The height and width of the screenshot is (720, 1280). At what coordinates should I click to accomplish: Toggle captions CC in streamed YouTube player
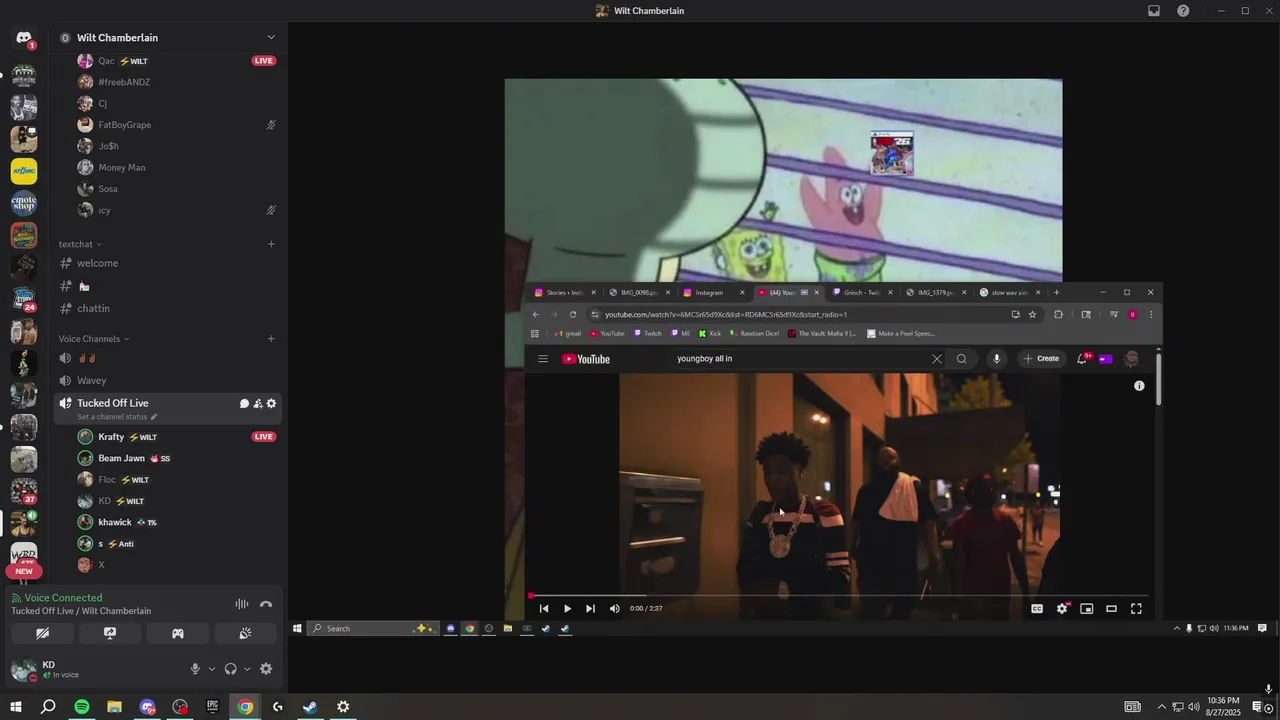tap(1037, 608)
